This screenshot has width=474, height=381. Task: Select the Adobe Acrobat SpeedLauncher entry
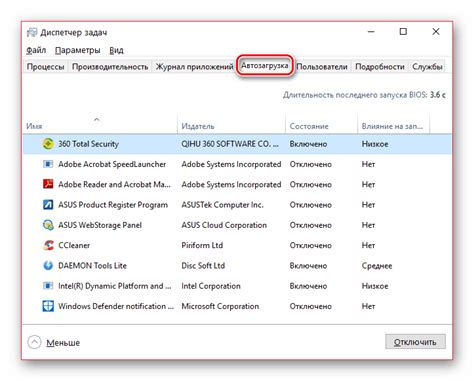(112, 164)
